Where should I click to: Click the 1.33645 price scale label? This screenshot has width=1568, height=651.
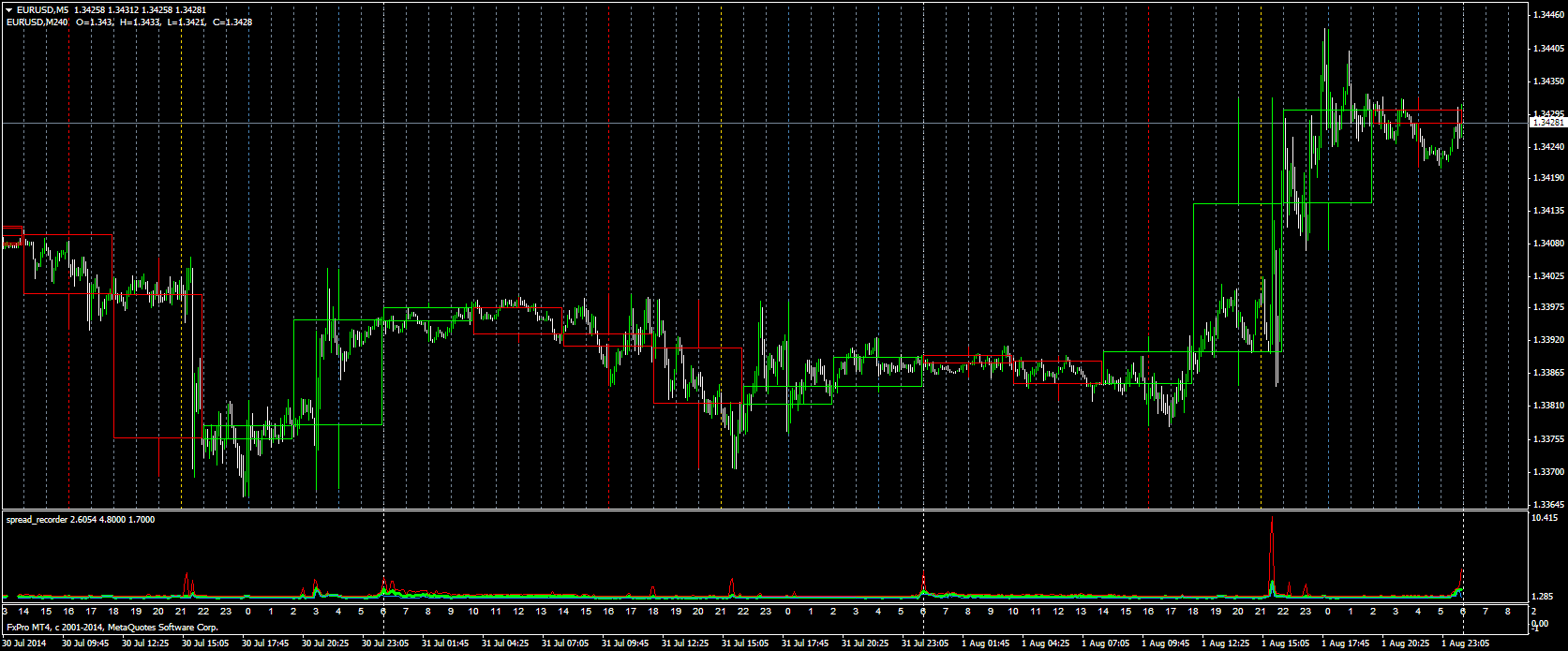click(1546, 505)
